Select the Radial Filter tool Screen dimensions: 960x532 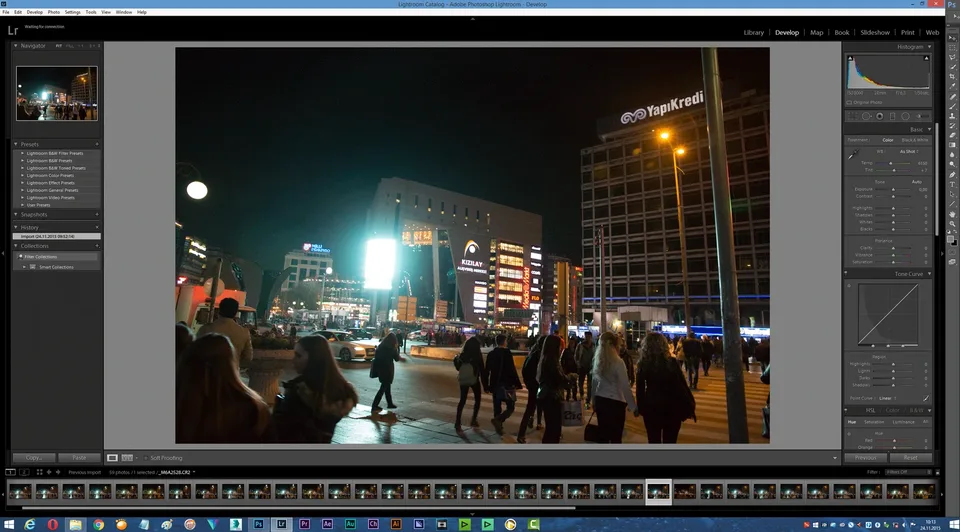tap(906, 116)
